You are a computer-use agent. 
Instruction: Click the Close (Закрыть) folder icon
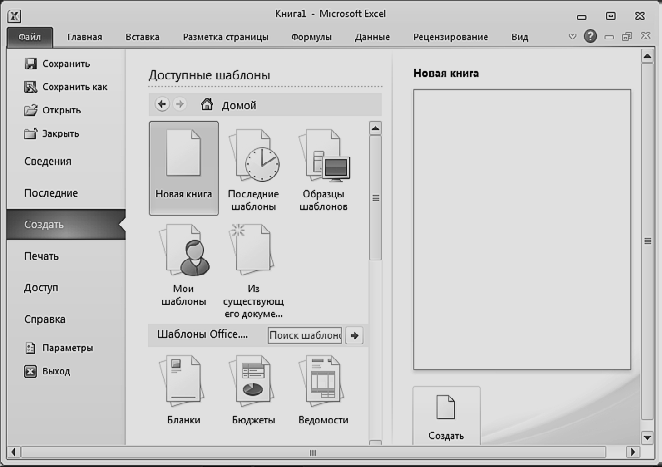(x=30, y=134)
